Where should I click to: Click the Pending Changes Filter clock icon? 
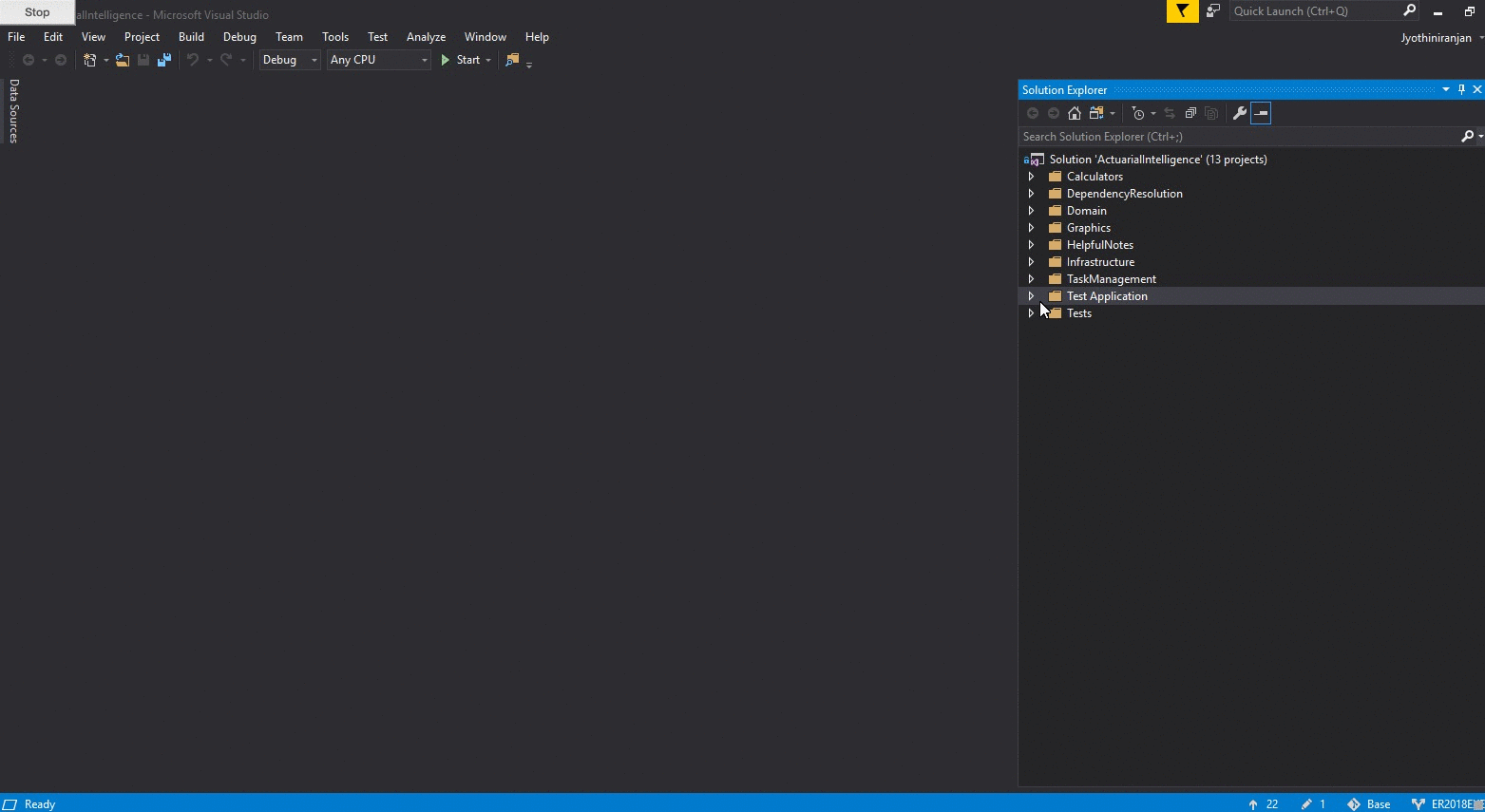click(x=1138, y=113)
